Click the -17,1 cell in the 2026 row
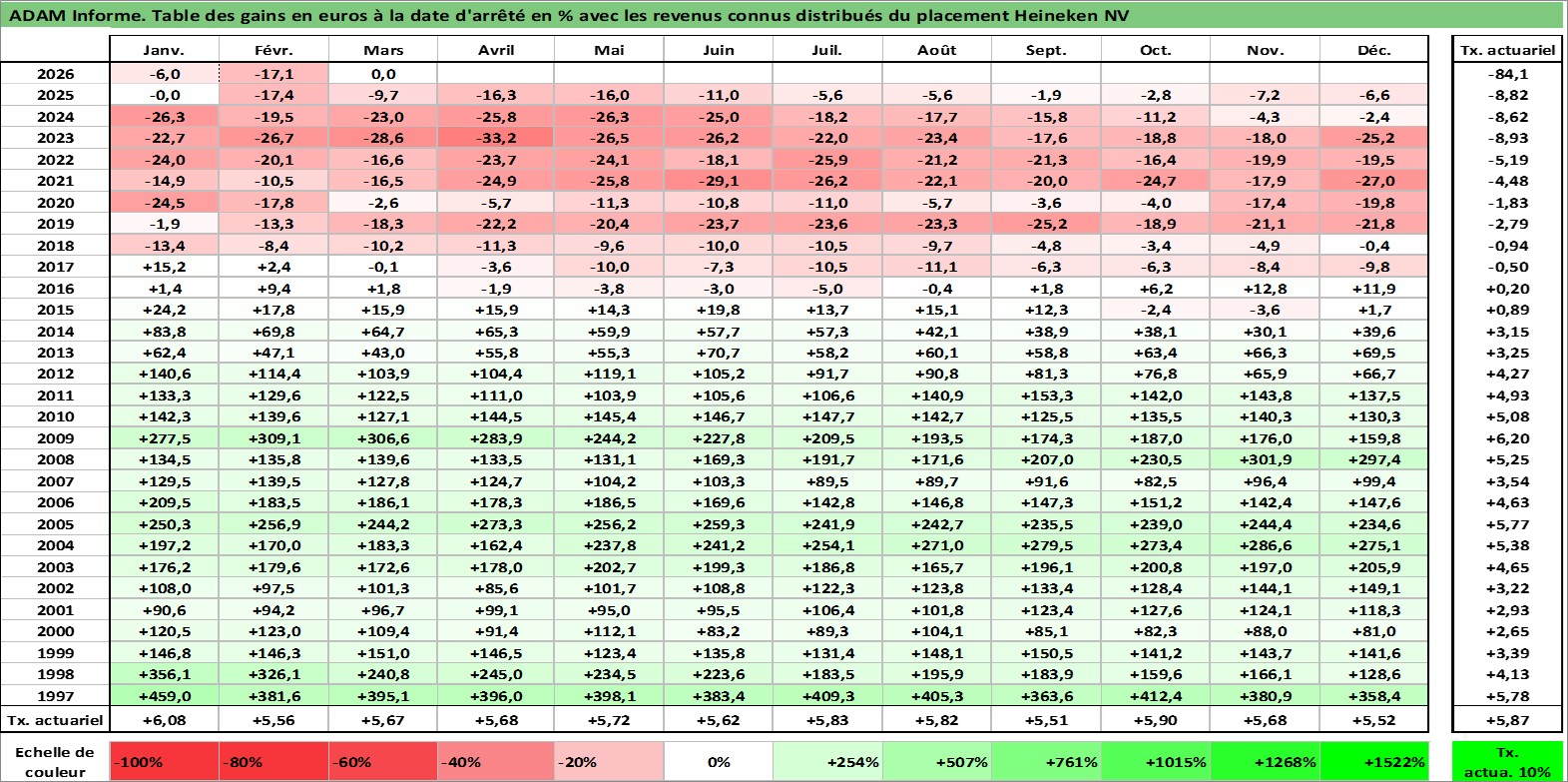Viewport: 1568px width, 782px height. 273,74
